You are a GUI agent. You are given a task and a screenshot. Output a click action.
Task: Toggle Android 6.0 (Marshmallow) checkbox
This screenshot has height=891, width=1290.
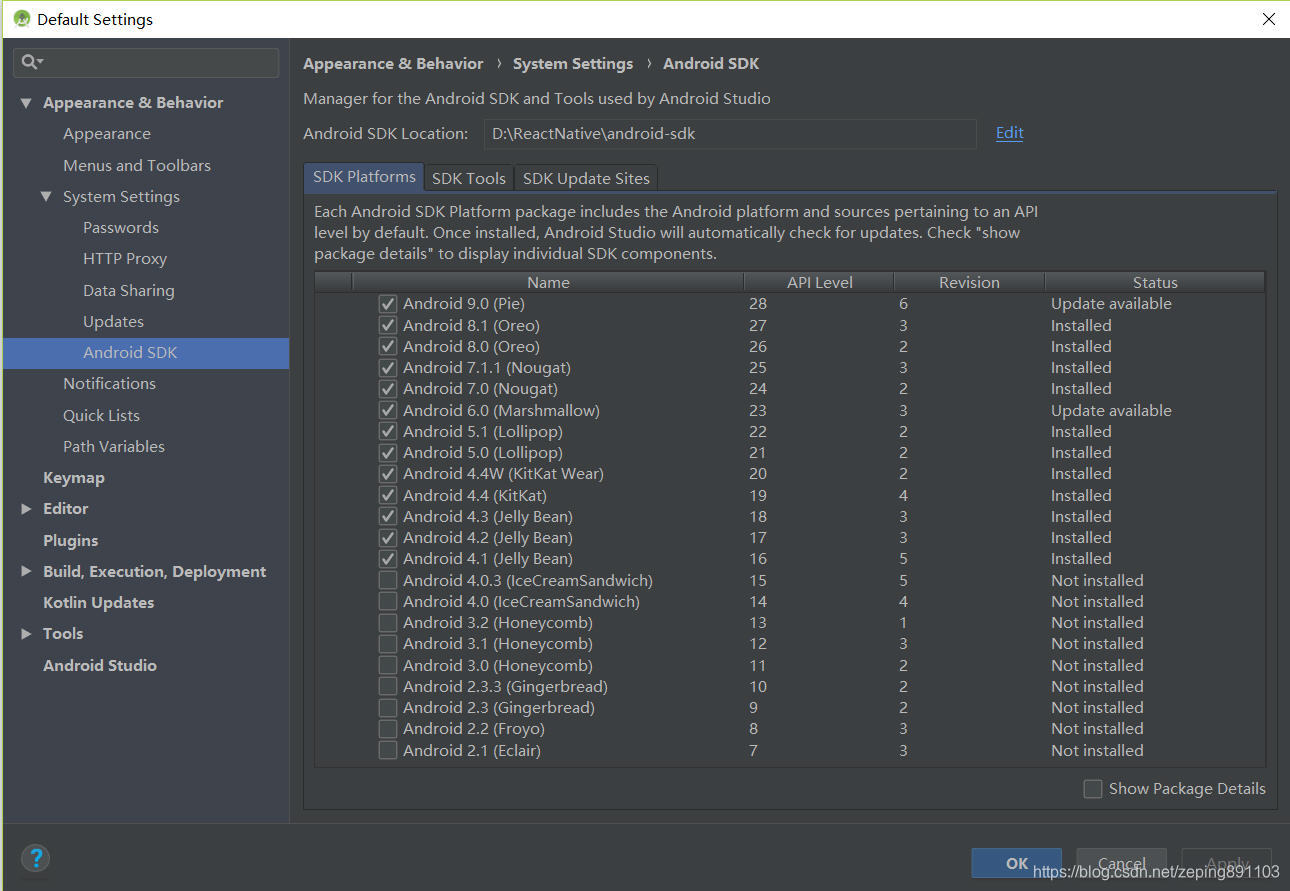(x=388, y=410)
